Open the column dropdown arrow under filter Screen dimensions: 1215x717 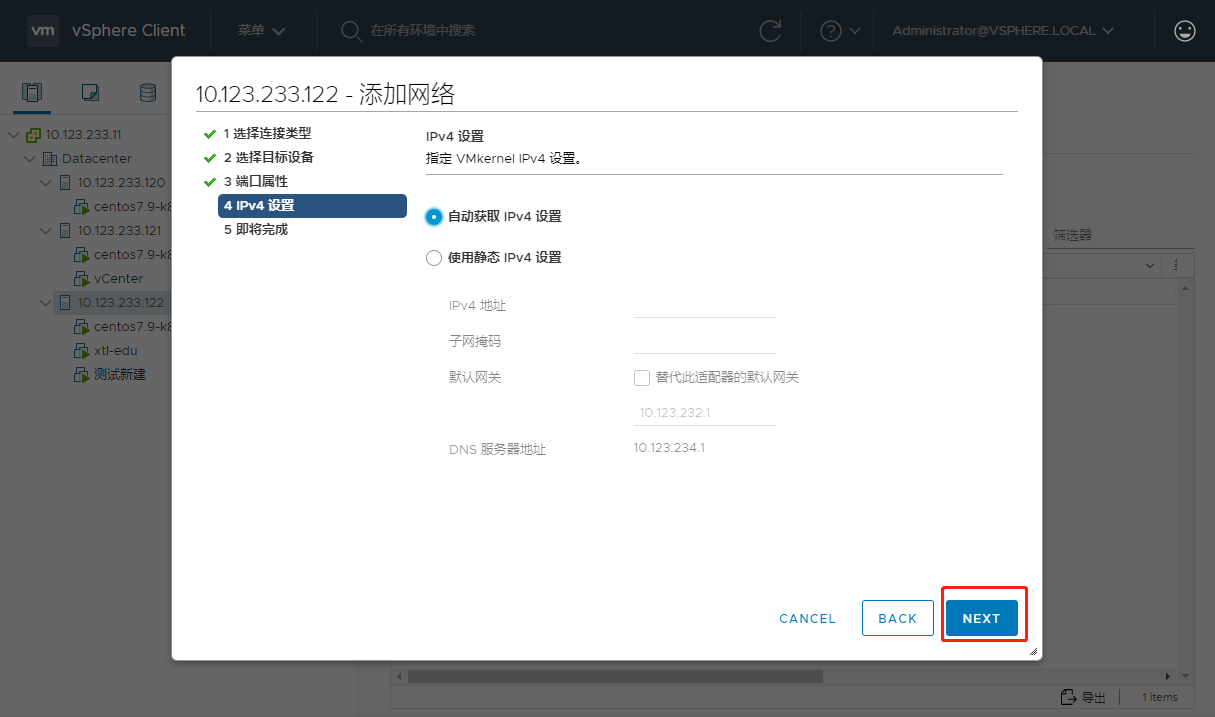1150,265
